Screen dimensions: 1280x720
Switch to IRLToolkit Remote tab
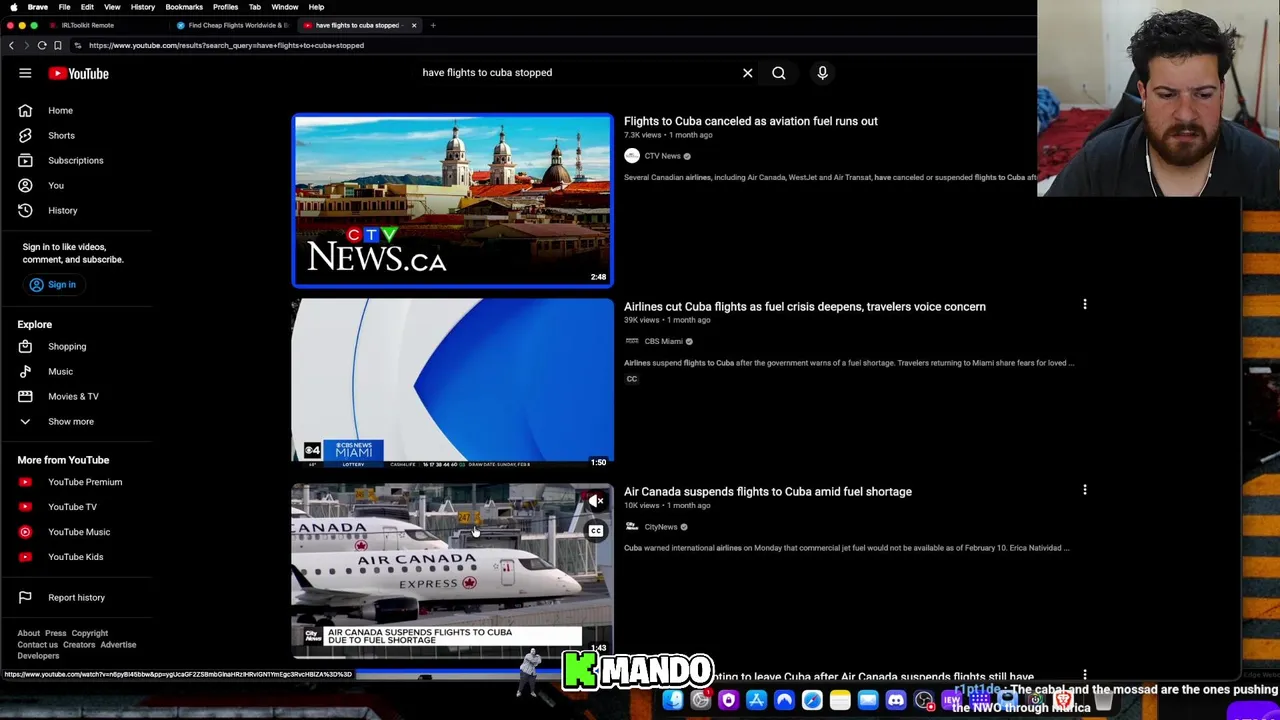88,25
